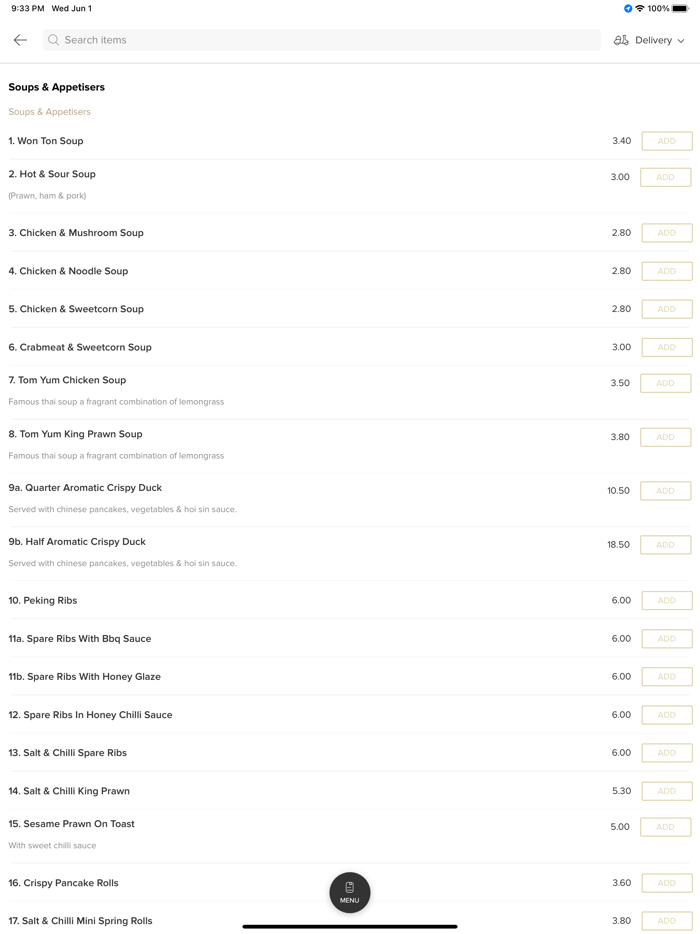Viewport: 700px width, 934px height.
Task: Click the Search items field
Action: point(320,40)
